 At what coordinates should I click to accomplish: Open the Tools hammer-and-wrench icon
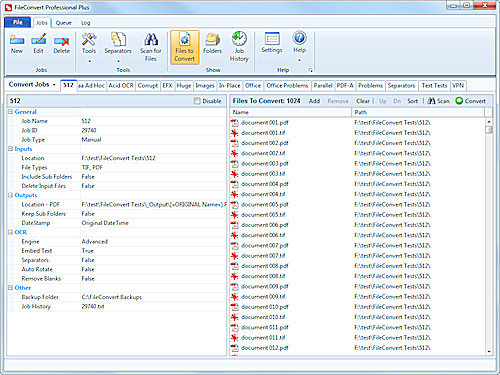(89, 40)
